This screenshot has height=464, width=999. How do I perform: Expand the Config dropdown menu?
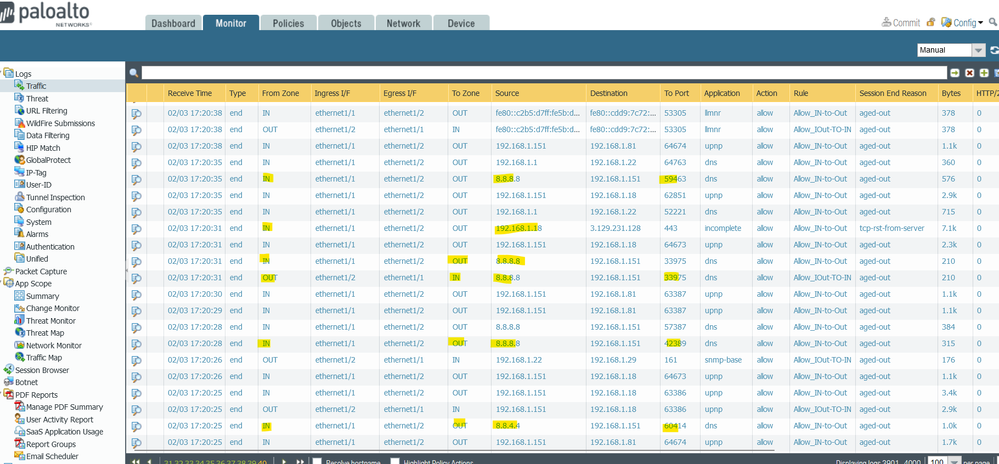coord(966,23)
